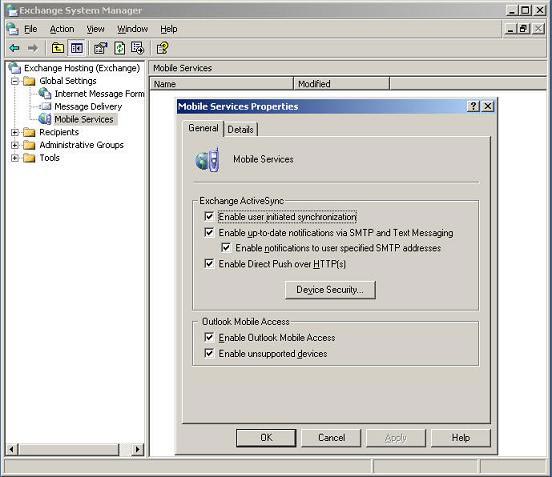Image resolution: width=552 pixels, height=477 pixels.
Task: Select the Global Settings folder
Action: coord(68,81)
